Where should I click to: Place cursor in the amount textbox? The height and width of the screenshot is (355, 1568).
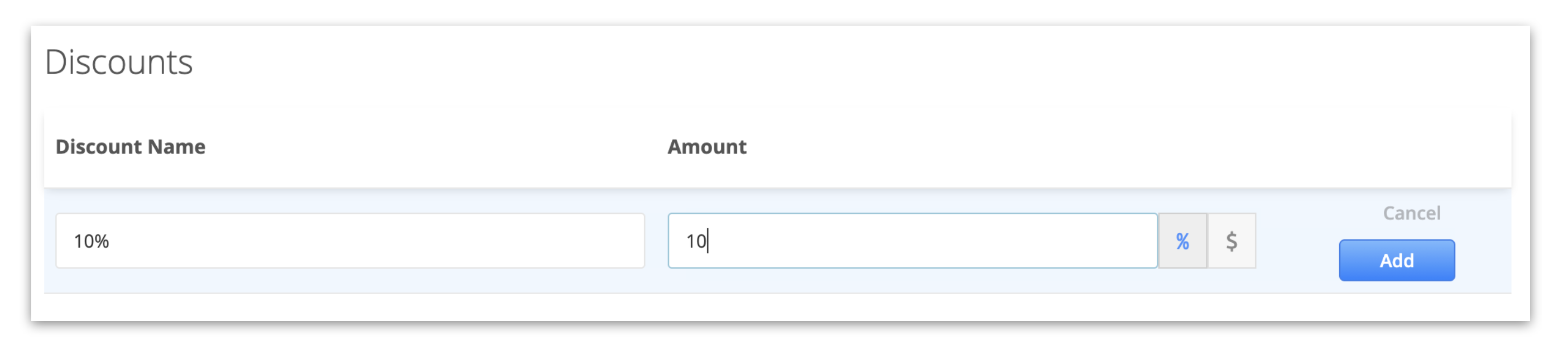click(912, 241)
